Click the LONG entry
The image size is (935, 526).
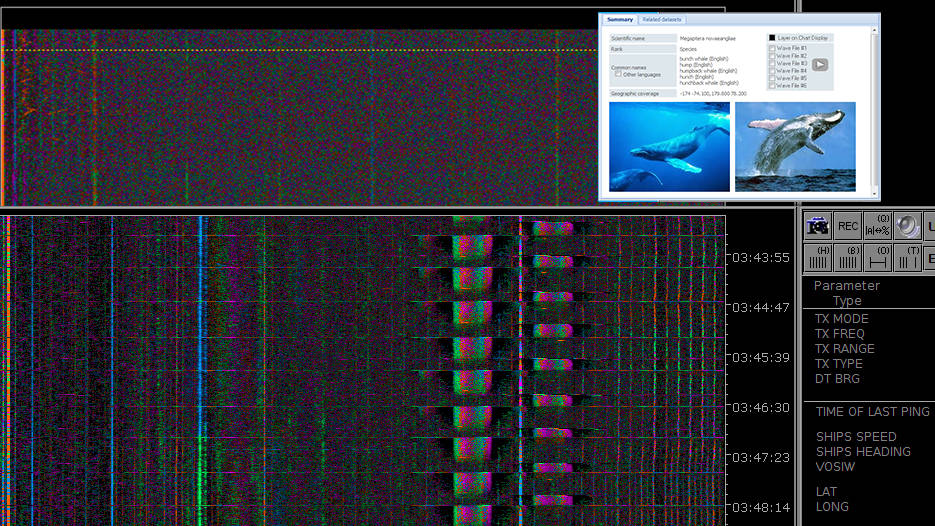click(x=832, y=507)
